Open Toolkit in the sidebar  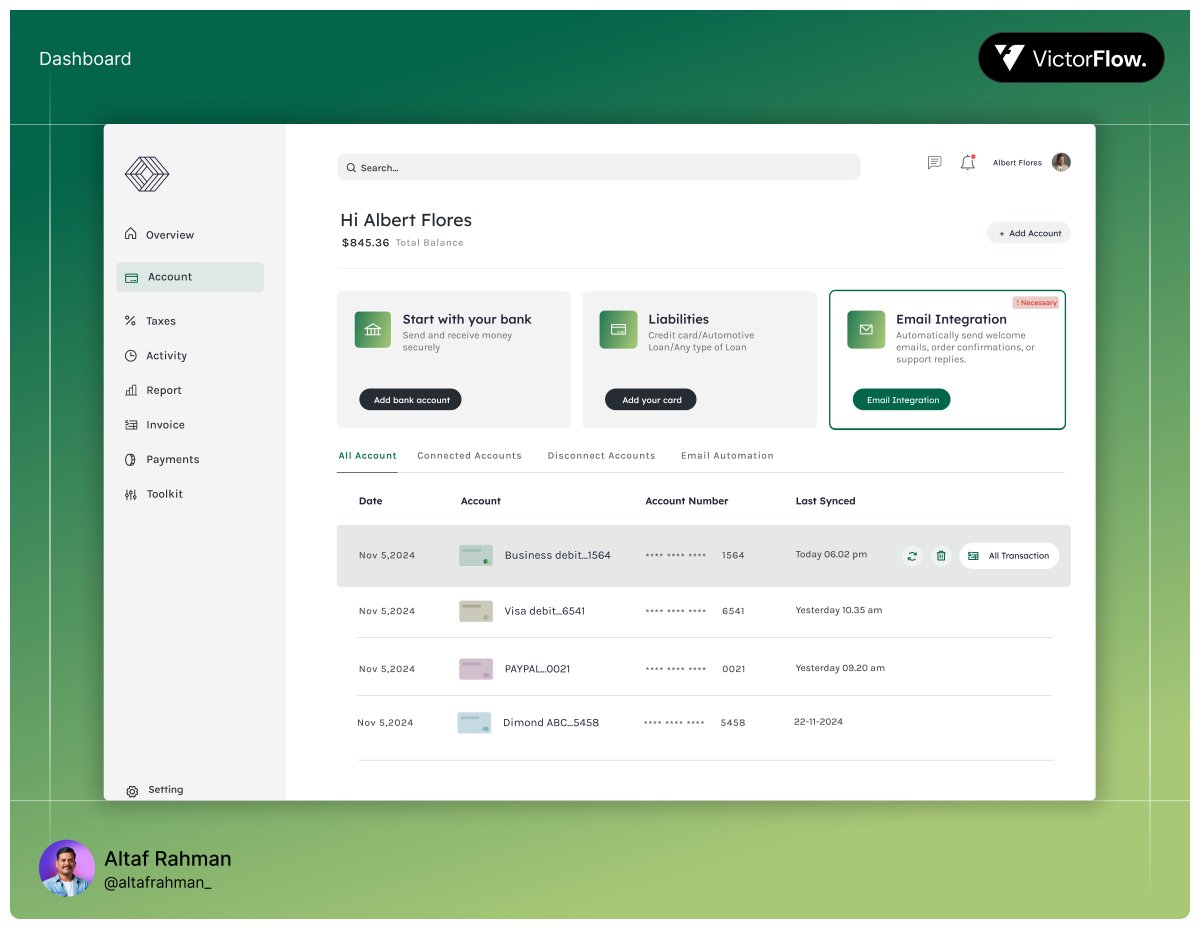(165, 494)
